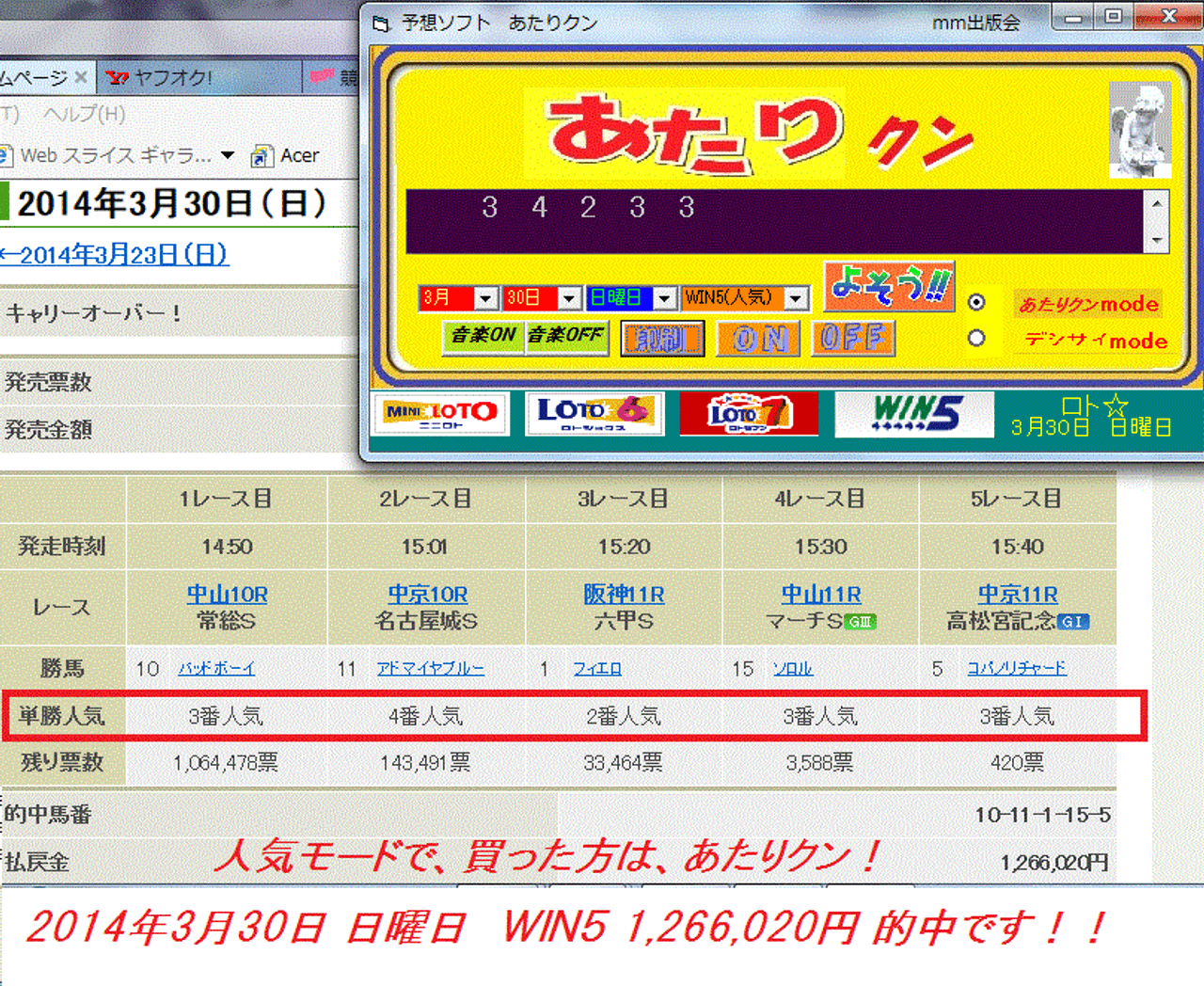Screen dimensions: 1204x986
Task: Click the アドマイヤブルー horse link
Action: coord(431,669)
